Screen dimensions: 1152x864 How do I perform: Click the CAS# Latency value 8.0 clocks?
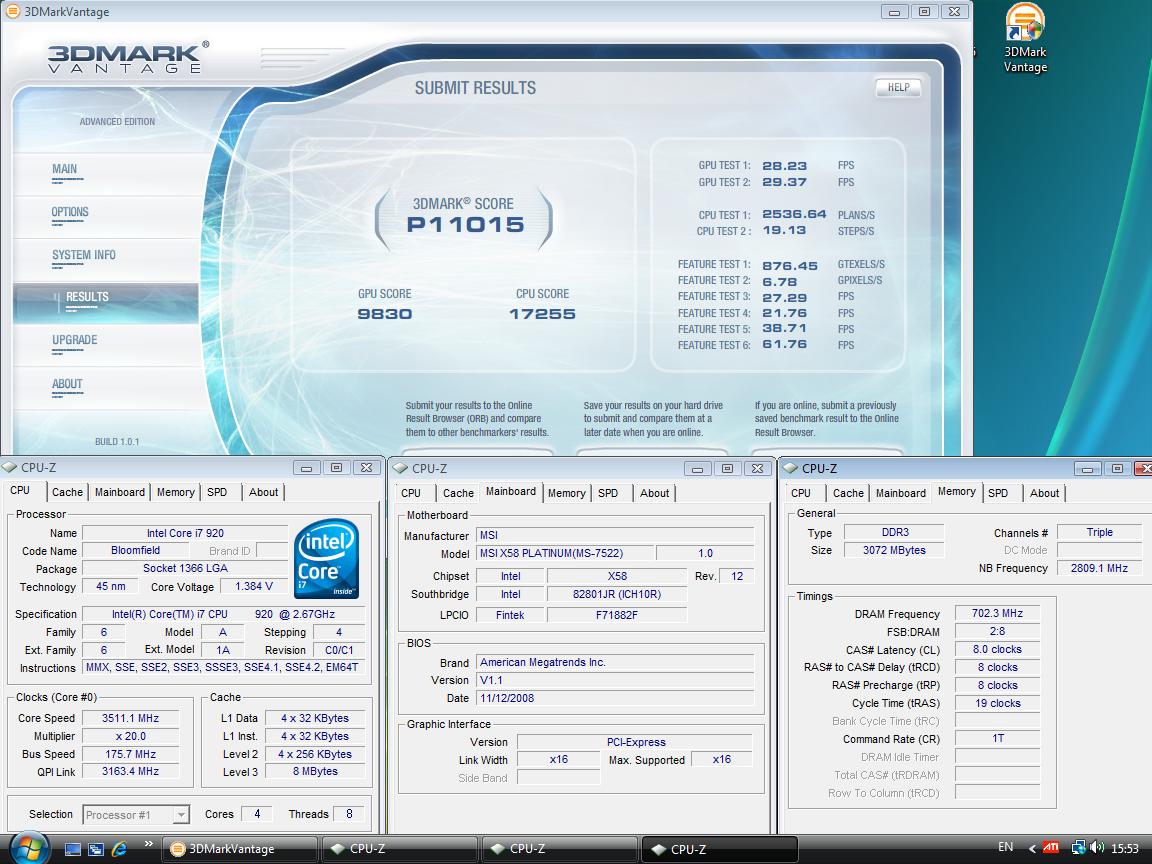pyautogui.click(x=997, y=649)
